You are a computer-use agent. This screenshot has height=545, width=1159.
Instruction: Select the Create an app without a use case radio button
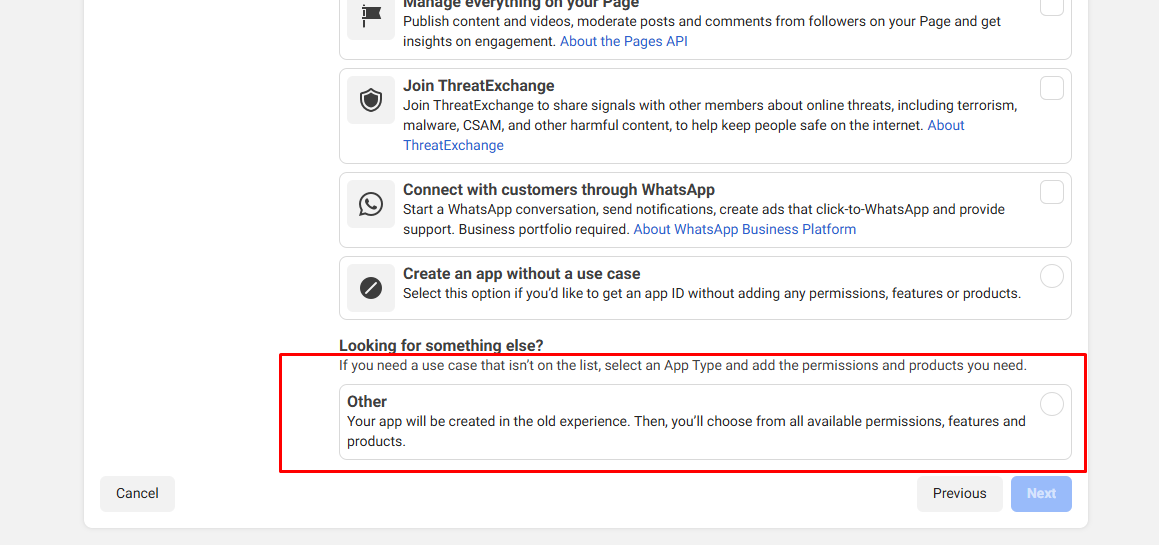tap(1051, 276)
